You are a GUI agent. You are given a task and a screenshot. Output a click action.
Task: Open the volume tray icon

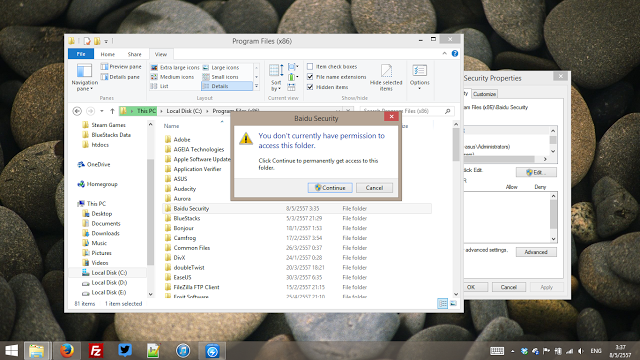[580, 351]
